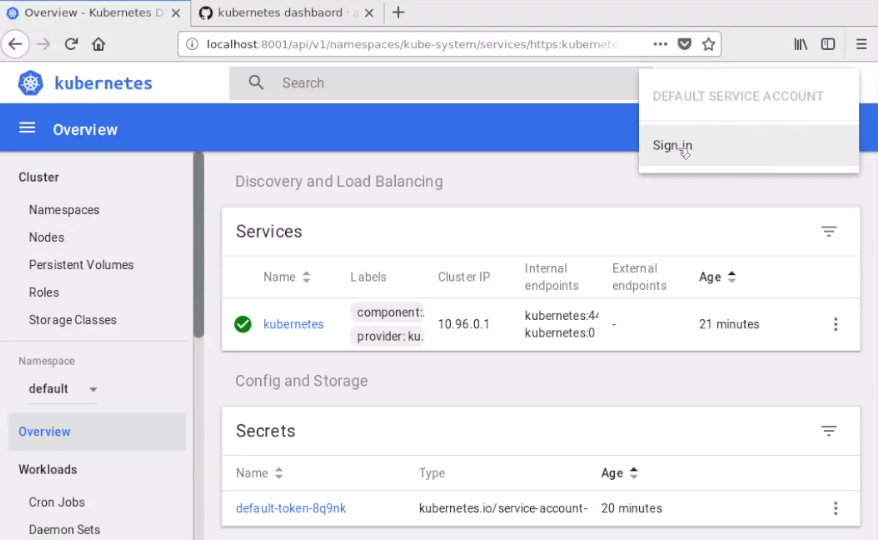Open Namespaces in the Cluster sidebar
The height and width of the screenshot is (540, 878).
pos(64,210)
